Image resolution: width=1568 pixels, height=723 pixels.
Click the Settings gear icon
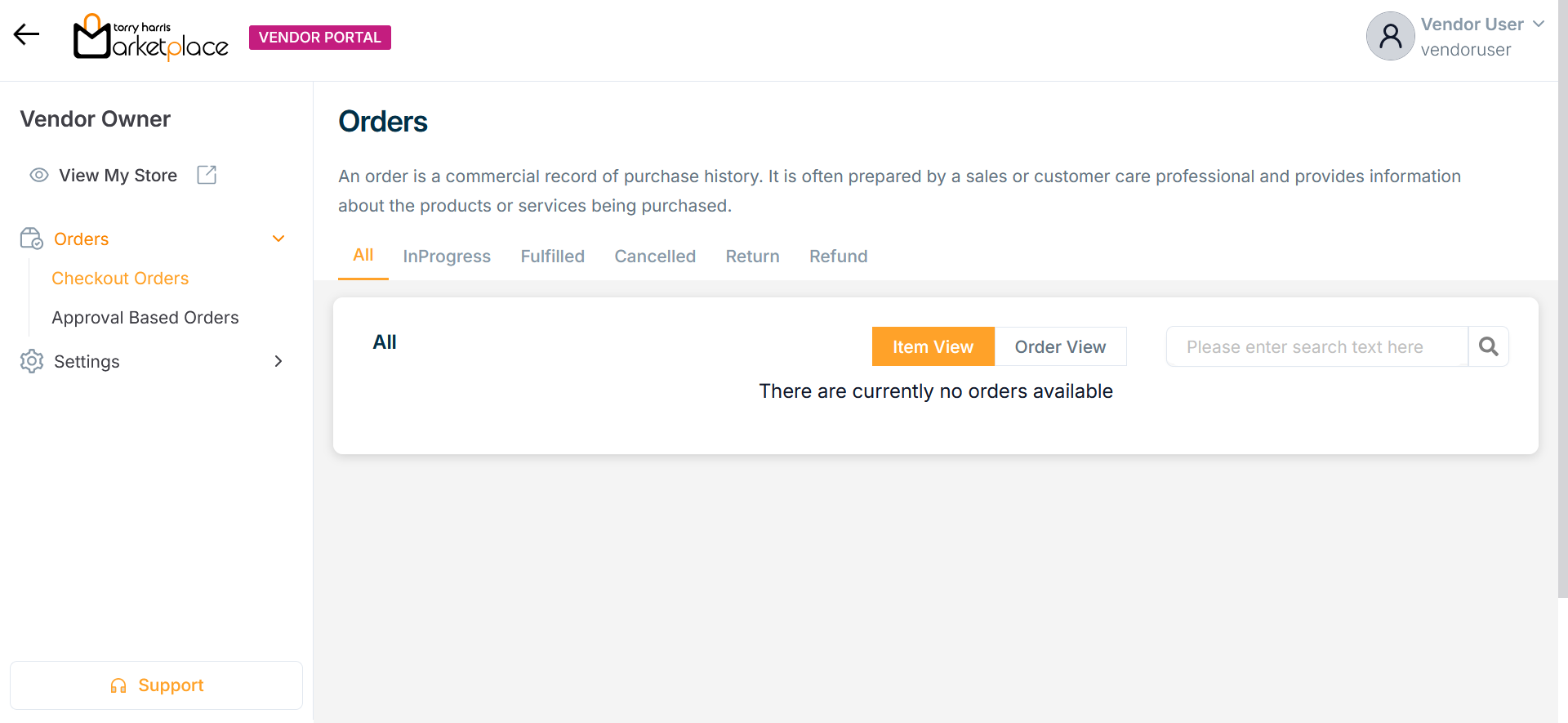point(32,361)
